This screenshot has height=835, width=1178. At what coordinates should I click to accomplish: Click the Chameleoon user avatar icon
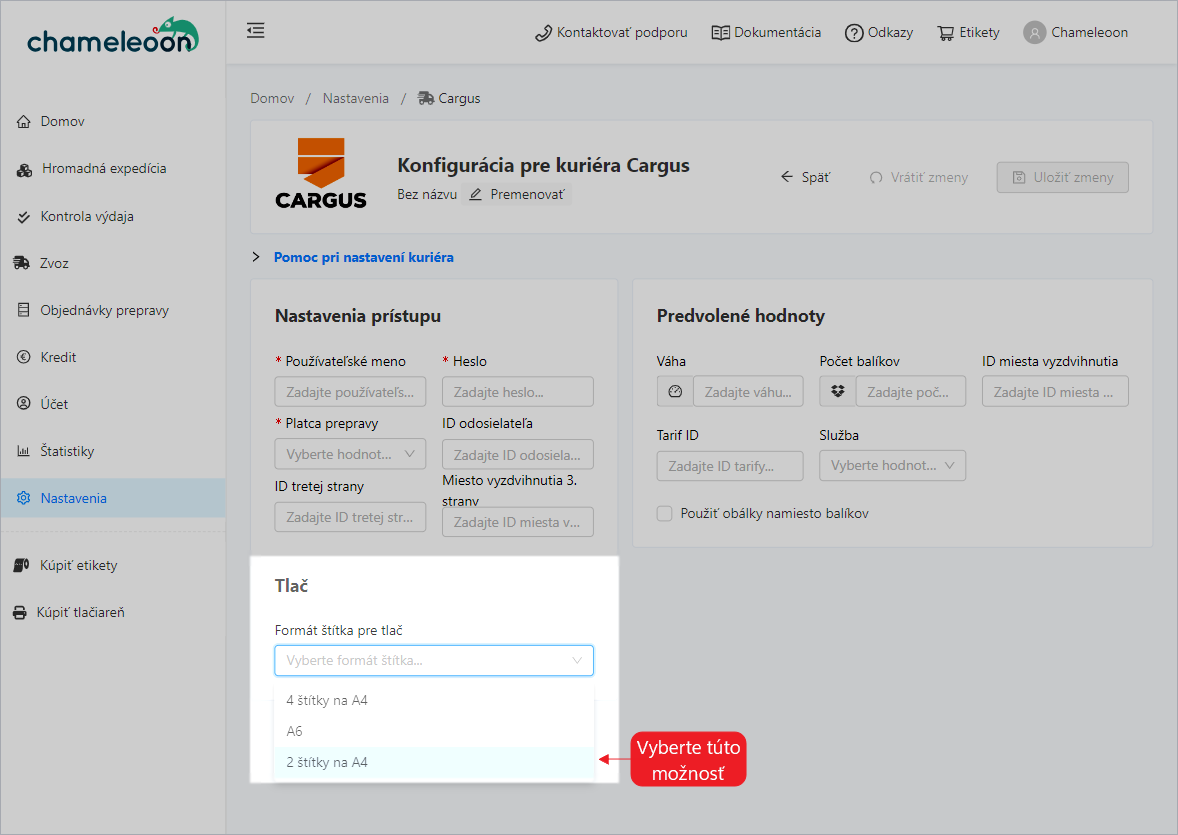1034,33
